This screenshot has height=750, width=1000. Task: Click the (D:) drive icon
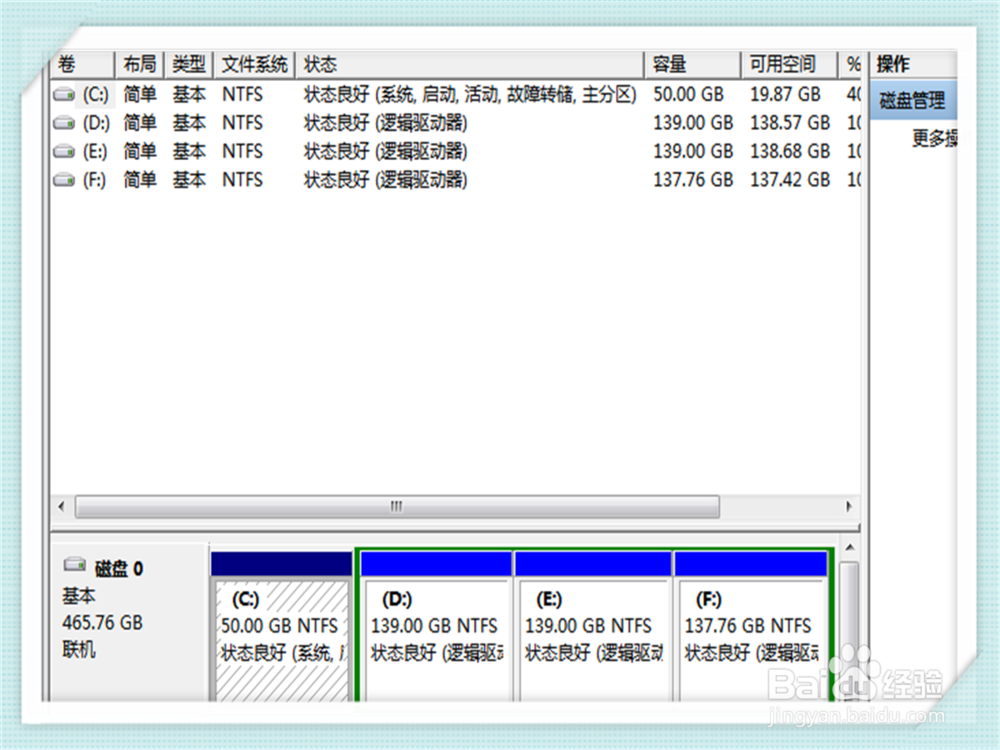(x=62, y=123)
